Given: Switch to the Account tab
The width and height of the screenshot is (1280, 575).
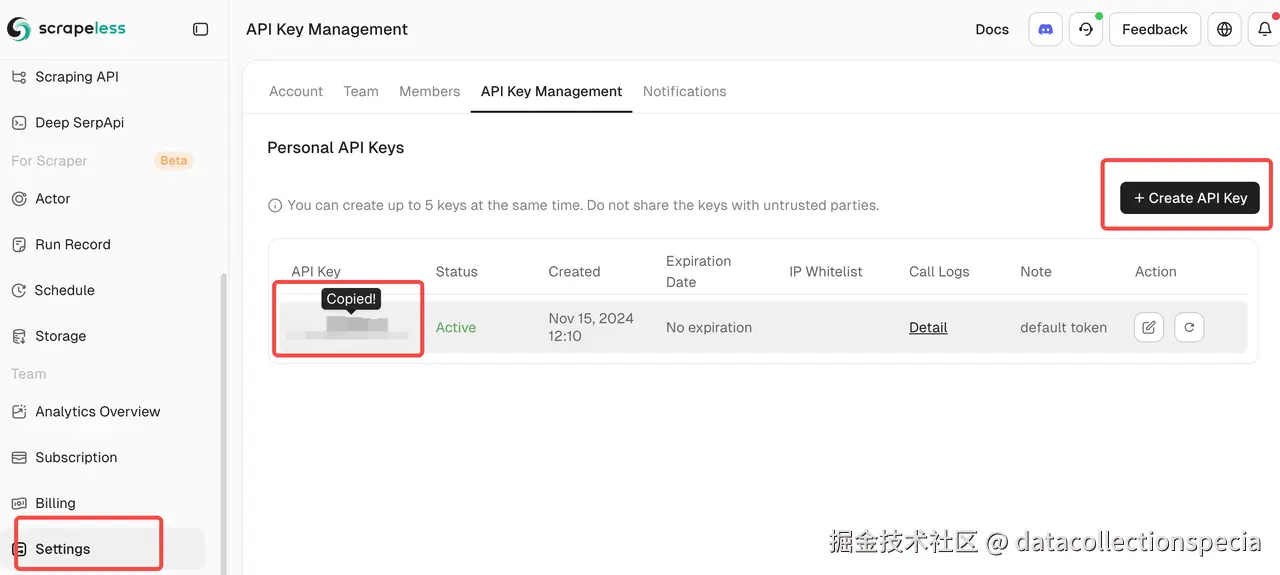Looking at the screenshot, I should coord(296,91).
